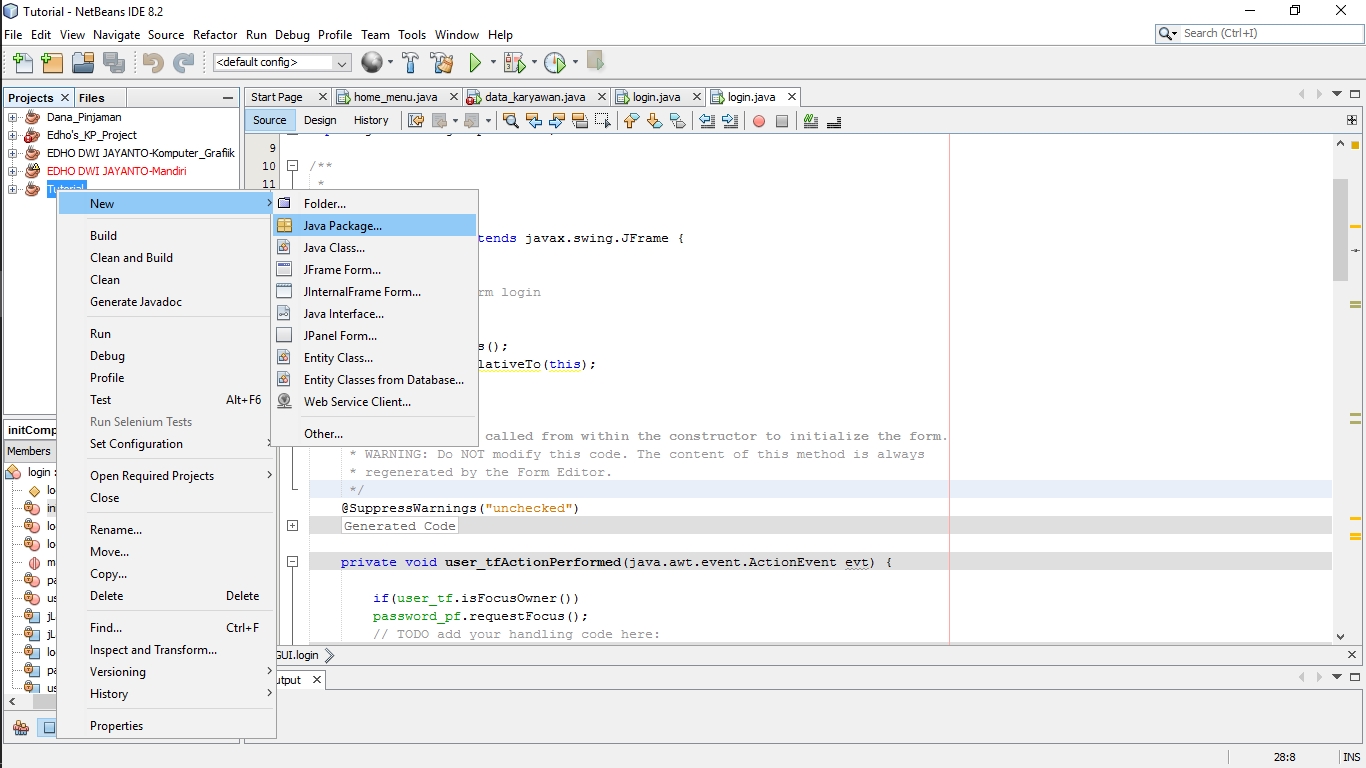Choose Entity Classes from Database option
This screenshot has height=768, width=1366.
[x=375, y=380]
